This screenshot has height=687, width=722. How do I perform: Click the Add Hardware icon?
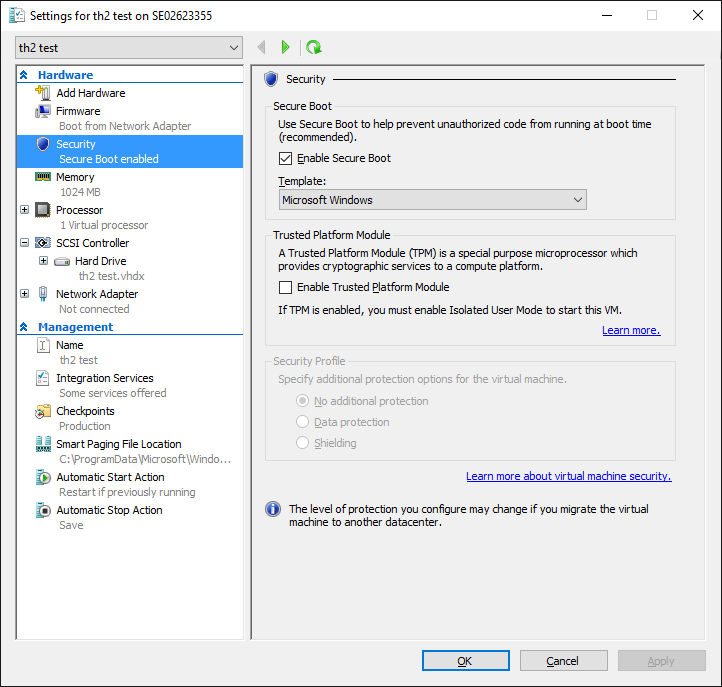coord(43,93)
